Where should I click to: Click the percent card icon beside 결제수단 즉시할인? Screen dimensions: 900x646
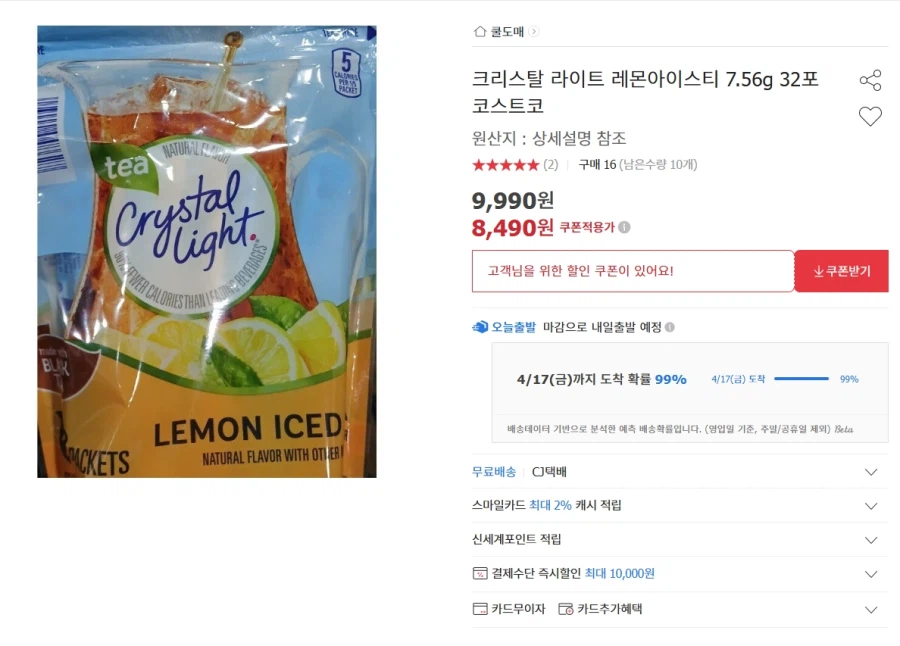[477, 574]
